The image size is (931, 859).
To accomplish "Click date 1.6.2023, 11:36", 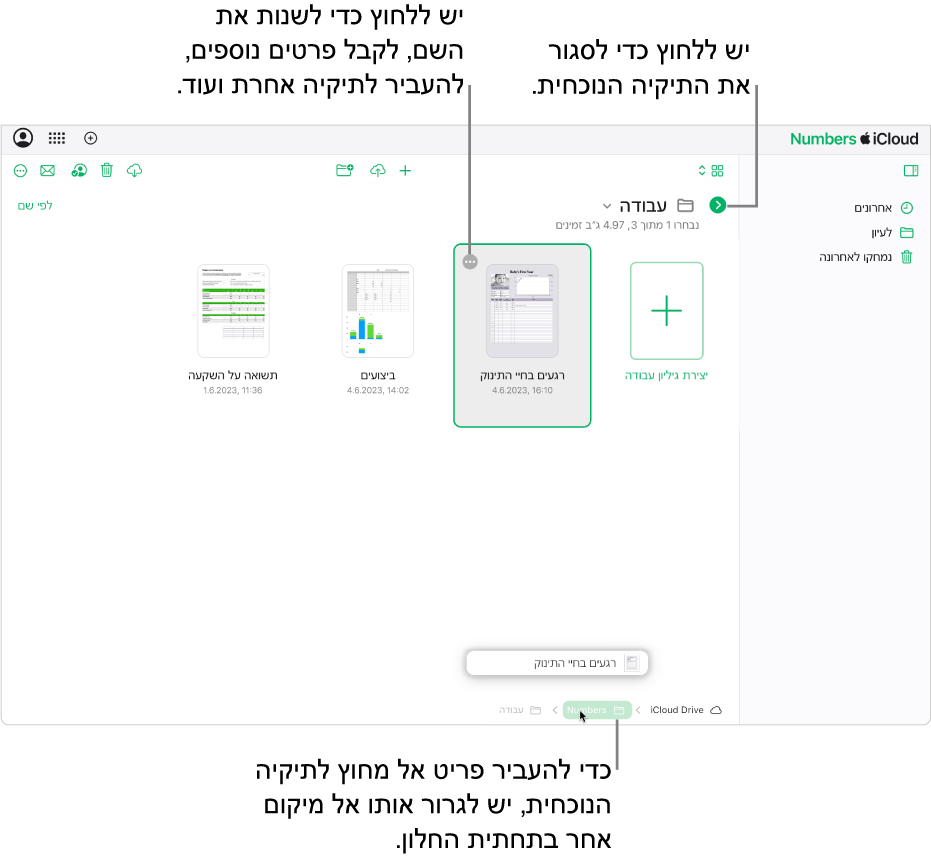I will [x=233, y=391].
